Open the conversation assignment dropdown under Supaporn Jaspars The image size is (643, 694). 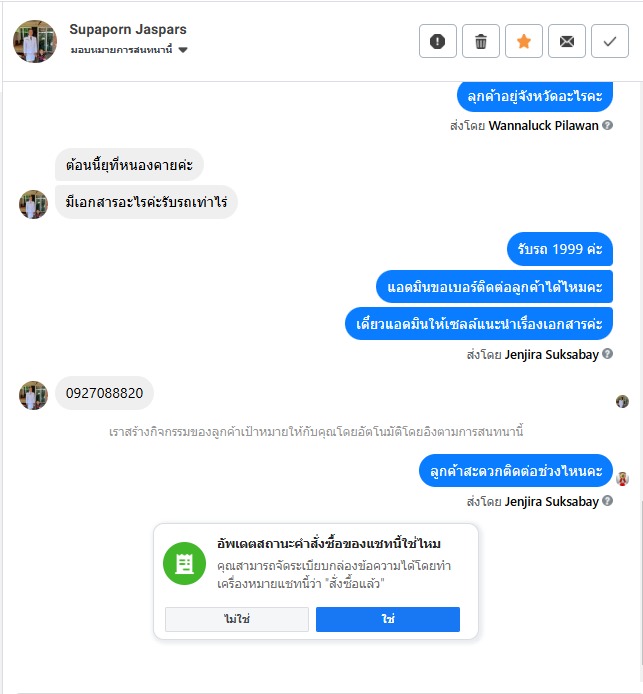(129, 50)
